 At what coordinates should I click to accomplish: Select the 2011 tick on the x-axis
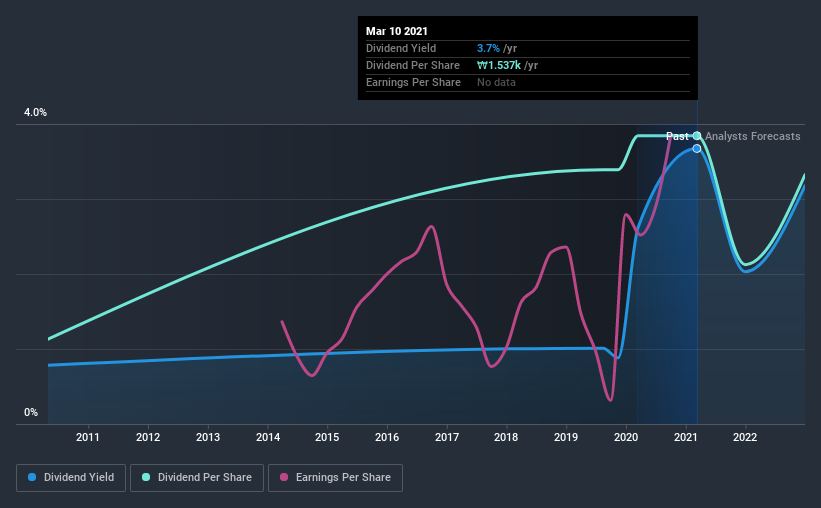[87, 437]
